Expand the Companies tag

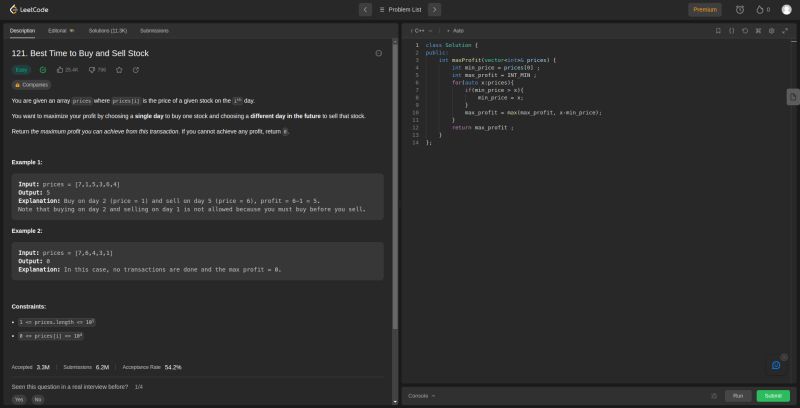click(x=31, y=85)
